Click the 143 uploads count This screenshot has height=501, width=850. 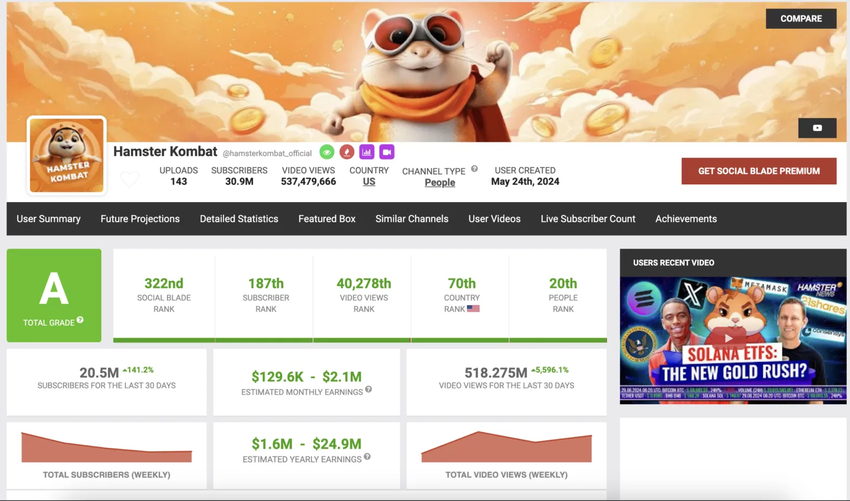click(x=178, y=182)
